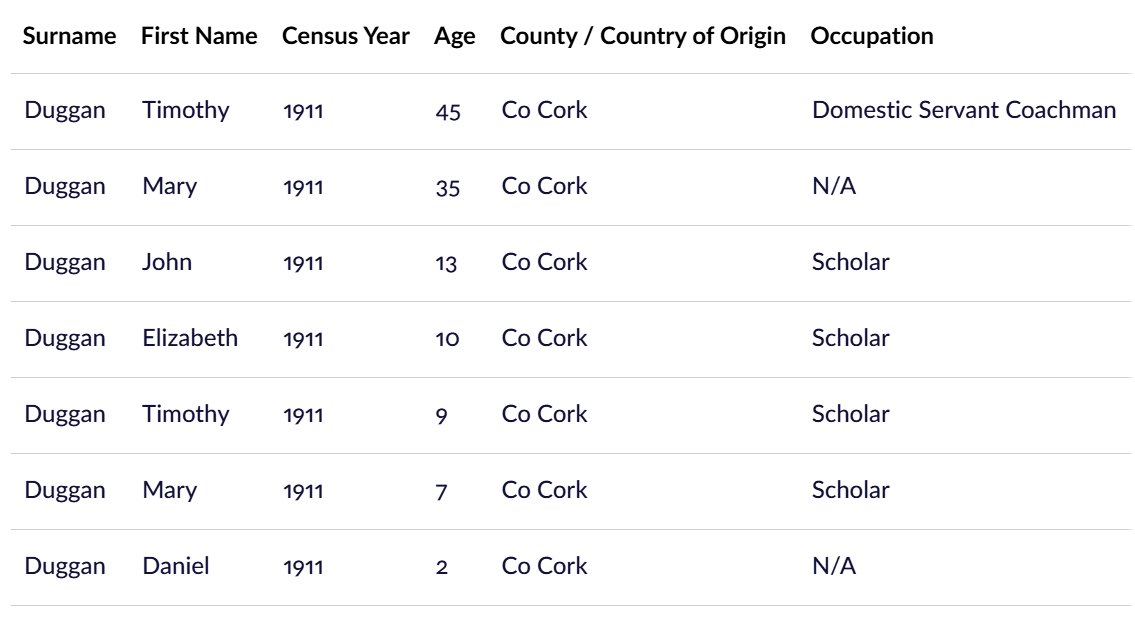Select the Daniel Duggan row
1135x619 pixels.
571,568
